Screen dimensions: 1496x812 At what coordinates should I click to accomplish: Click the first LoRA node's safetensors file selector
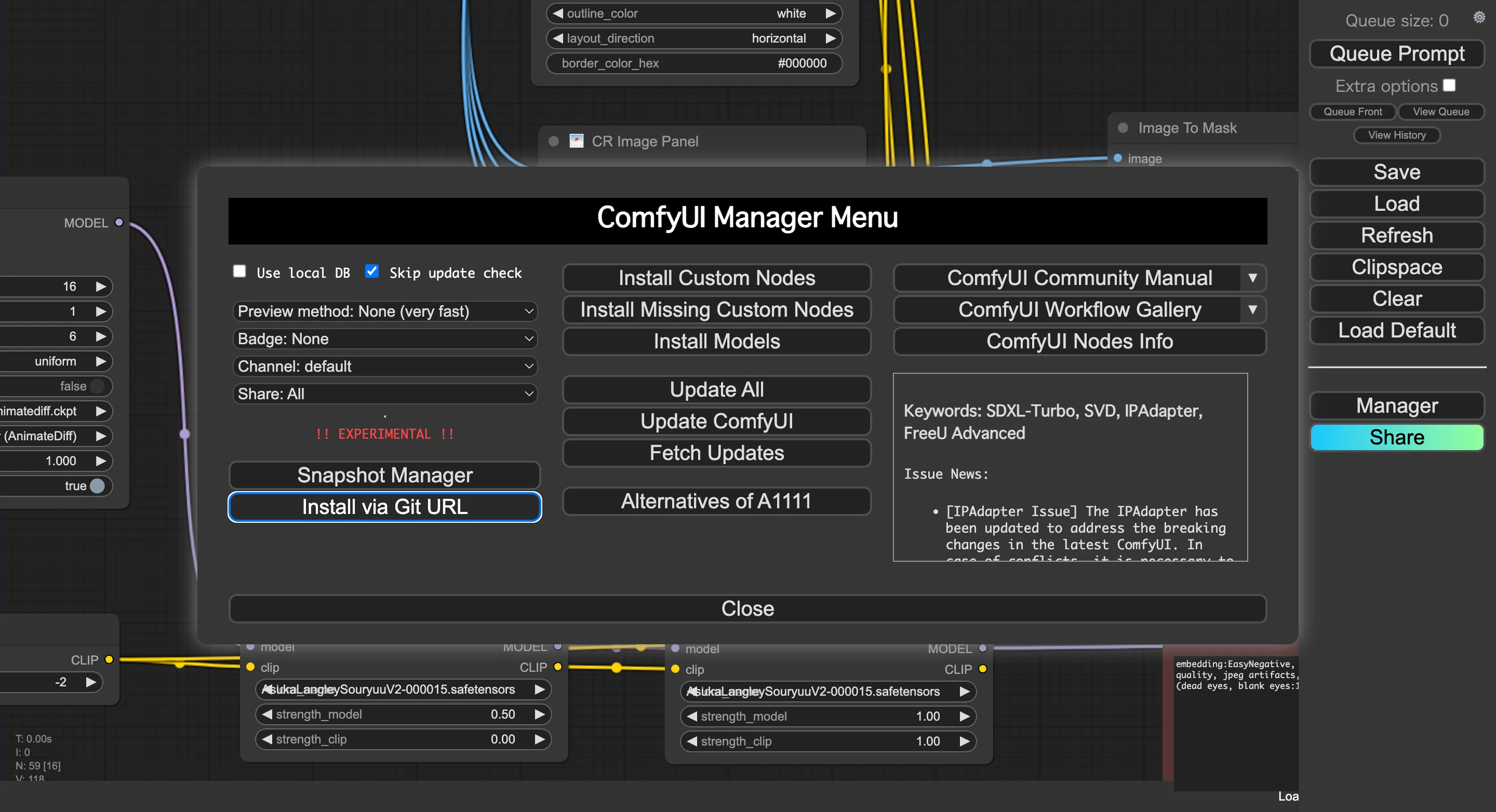pyautogui.click(x=403, y=689)
